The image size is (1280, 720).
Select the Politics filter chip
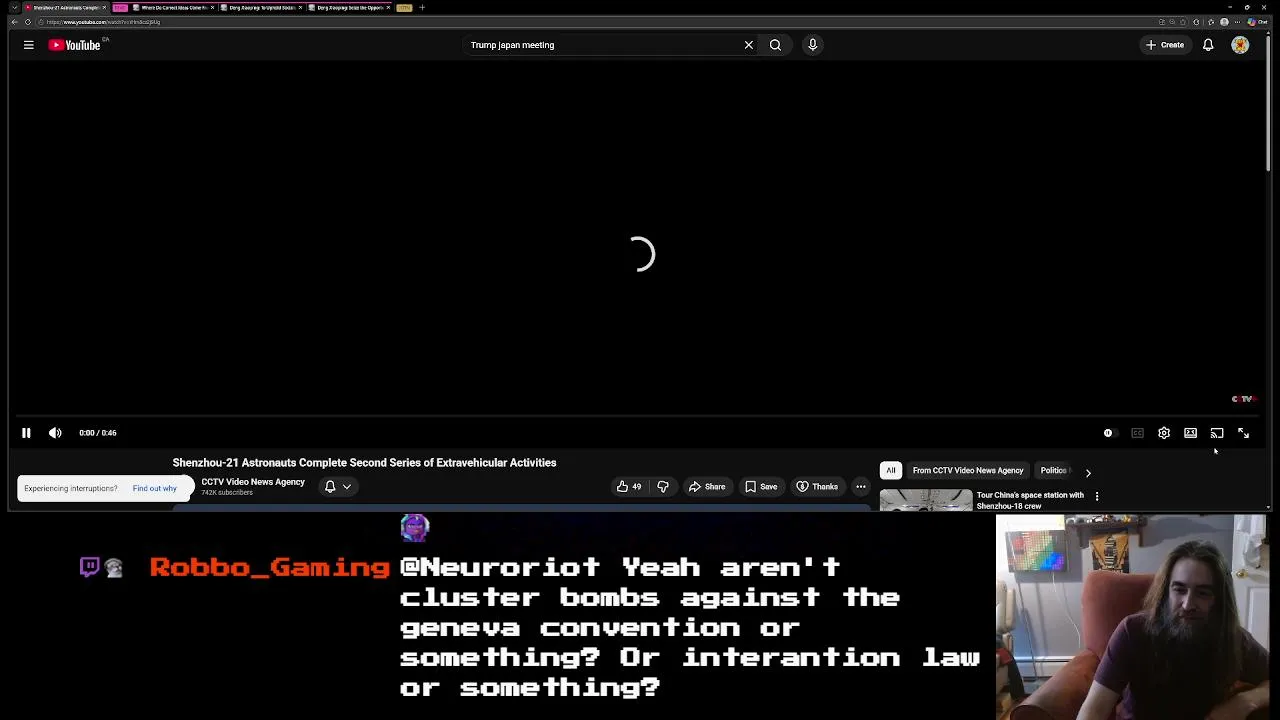(x=1053, y=470)
